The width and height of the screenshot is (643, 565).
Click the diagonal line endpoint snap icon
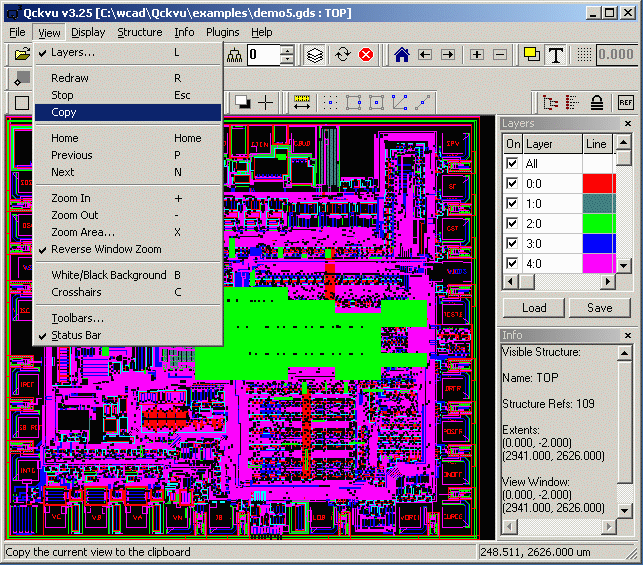tap(422, 103)
